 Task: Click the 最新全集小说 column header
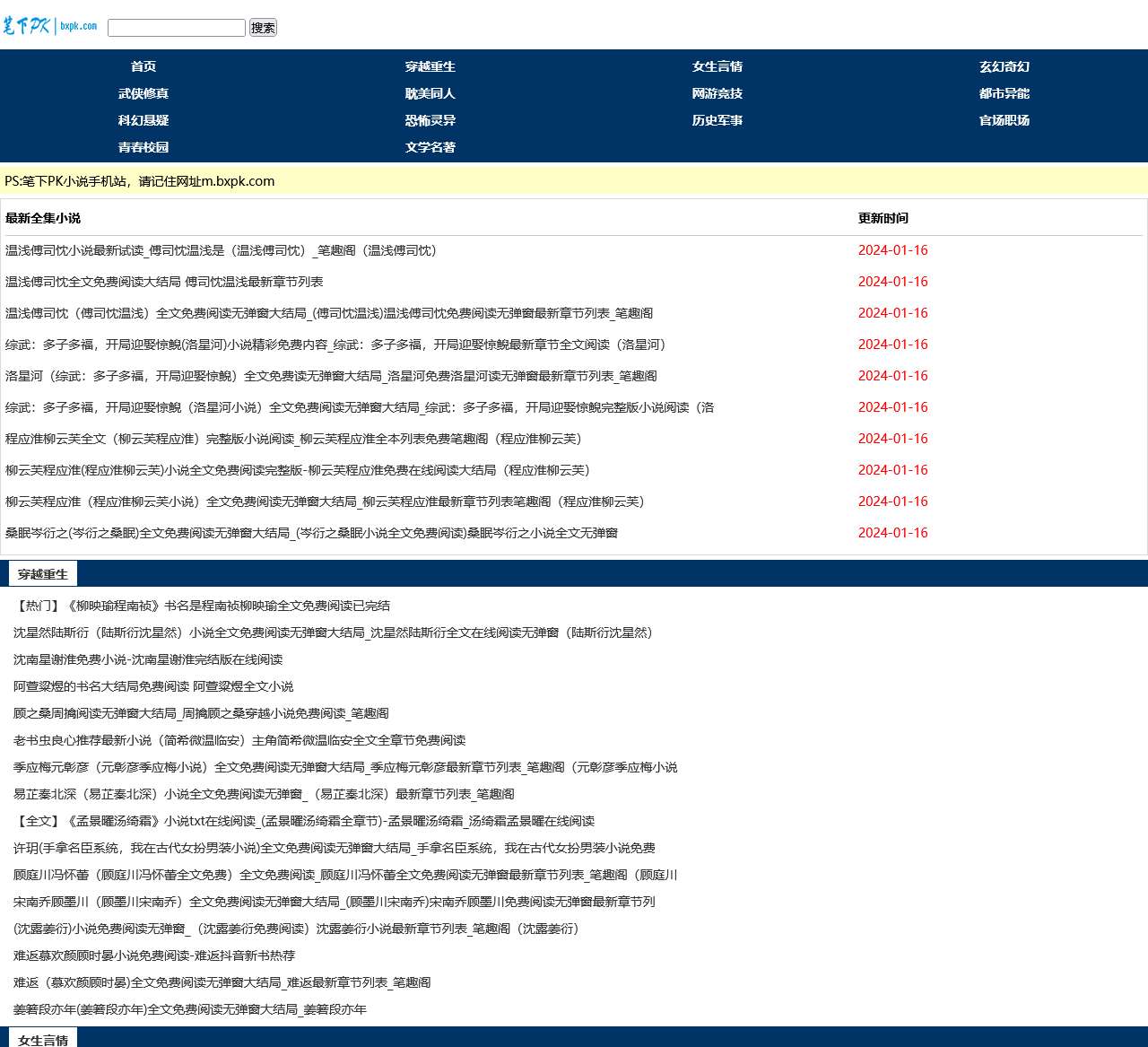click(43, 218)
